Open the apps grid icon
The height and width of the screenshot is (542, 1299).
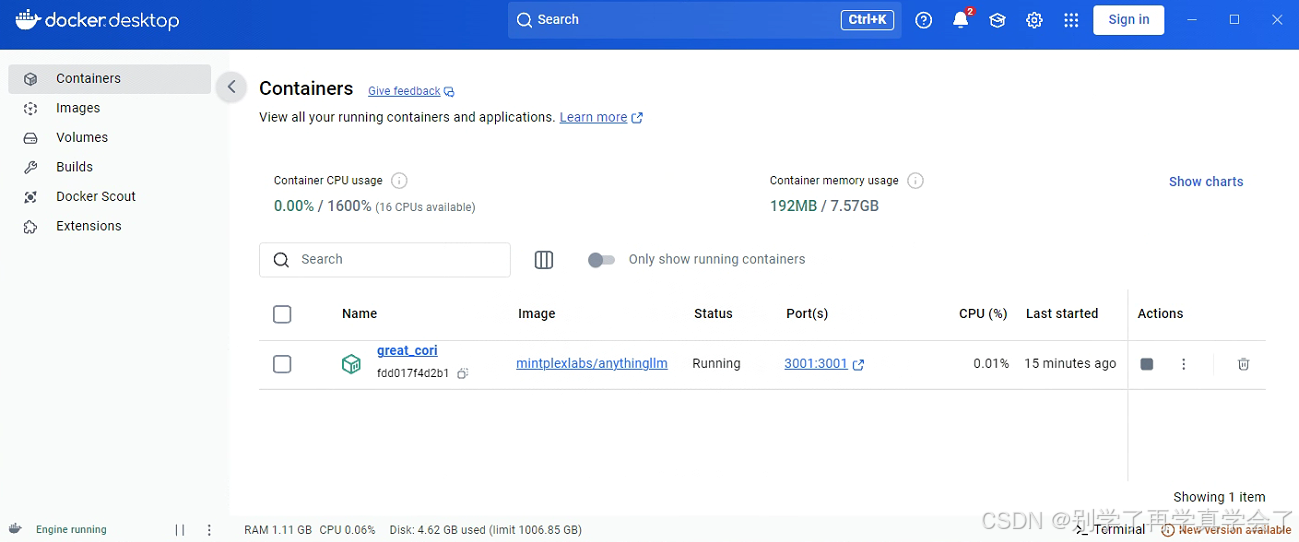pos(1071,20)
